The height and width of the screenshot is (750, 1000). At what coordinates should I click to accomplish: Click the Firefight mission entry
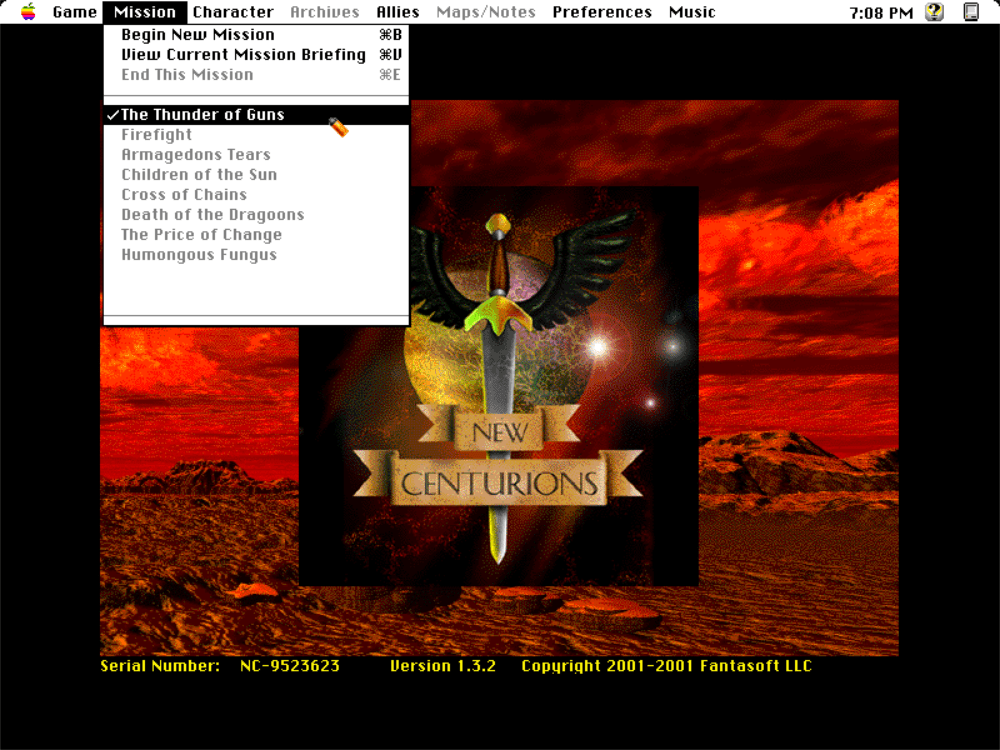pyautogui.click(x=157, y=135)
